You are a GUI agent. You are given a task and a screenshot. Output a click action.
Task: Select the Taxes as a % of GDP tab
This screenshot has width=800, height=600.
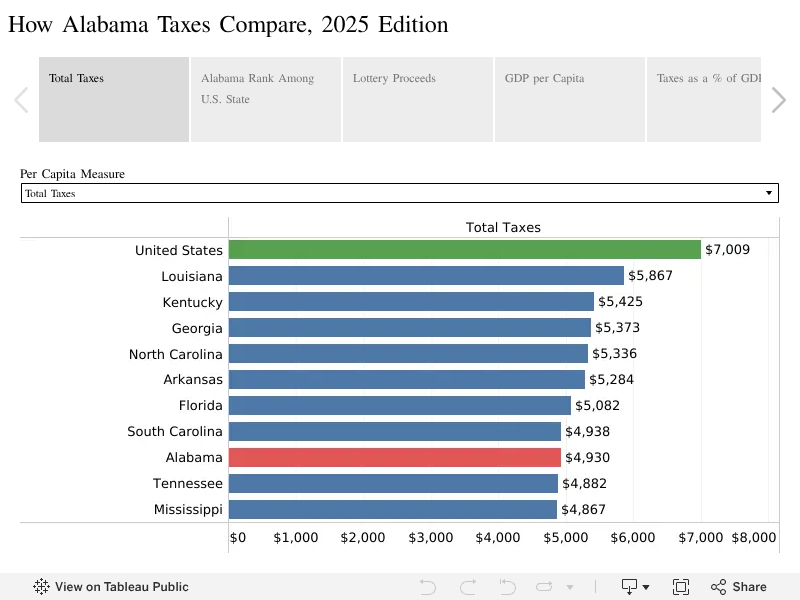pyautogui.click(x=704, y=99)
